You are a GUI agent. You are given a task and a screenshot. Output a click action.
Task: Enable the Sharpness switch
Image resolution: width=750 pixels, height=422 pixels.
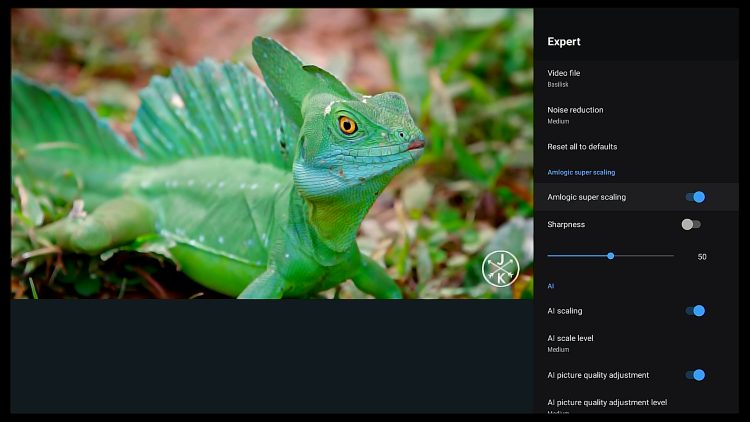click(x=691, y=224)
